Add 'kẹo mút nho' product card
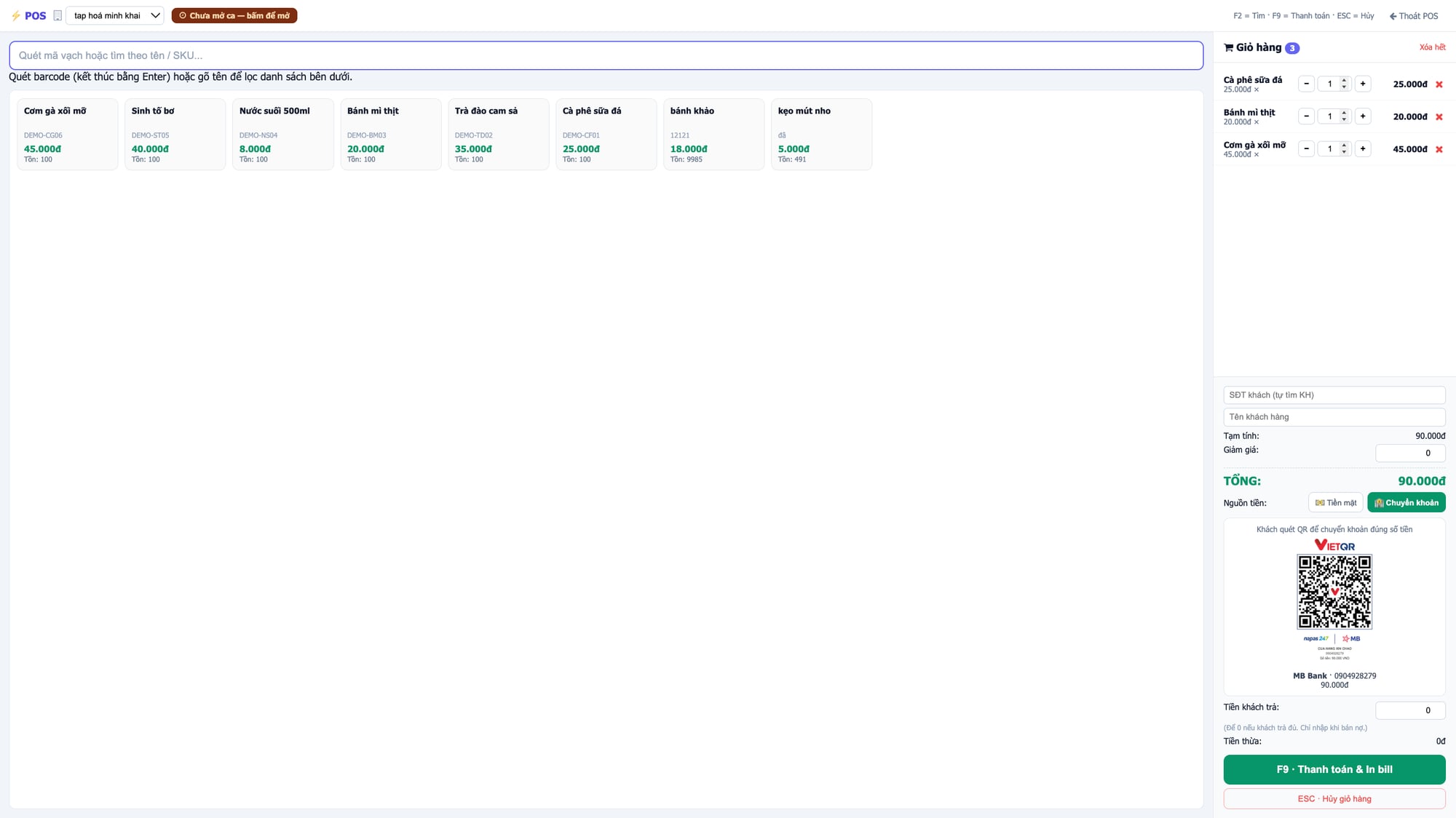 point(821,134)
